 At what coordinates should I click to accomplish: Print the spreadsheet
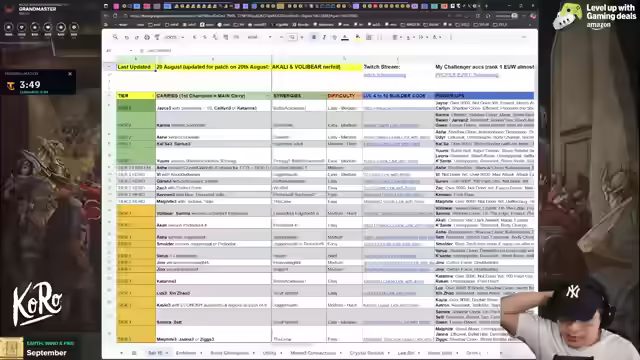pyautogui.click(x=147, y=37)
